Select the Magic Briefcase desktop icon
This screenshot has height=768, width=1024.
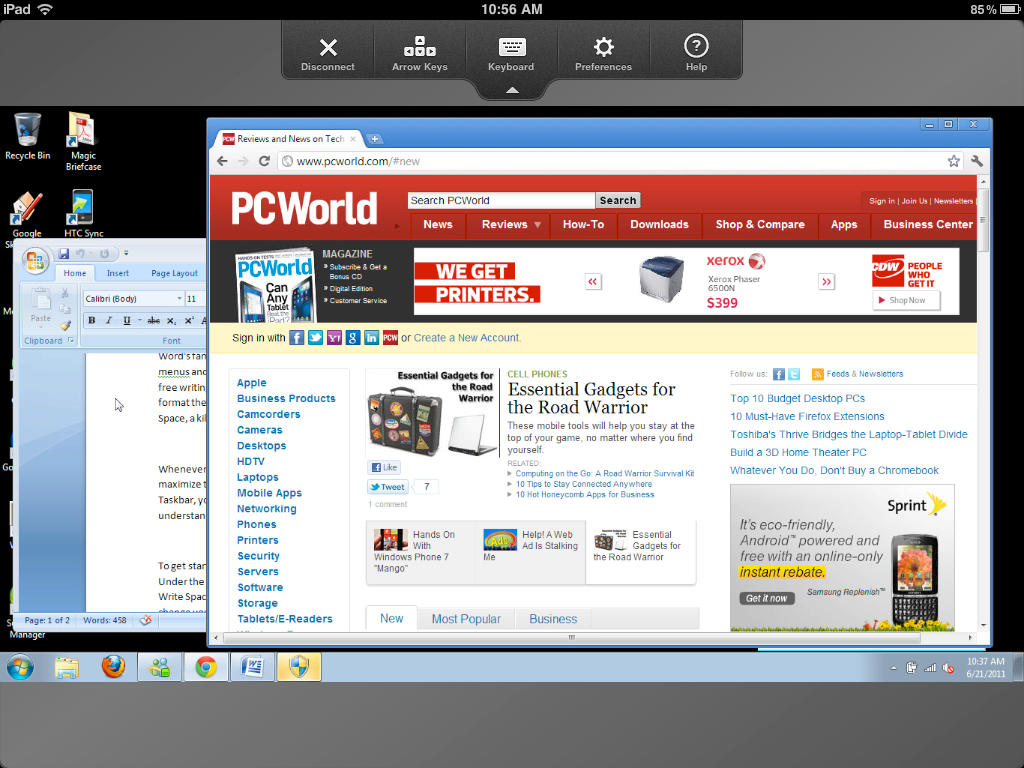(84, 141)
